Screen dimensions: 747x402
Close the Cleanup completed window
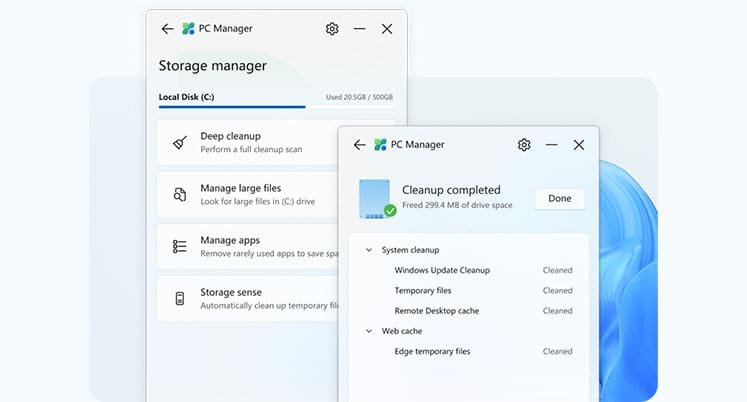coord(579,145)
